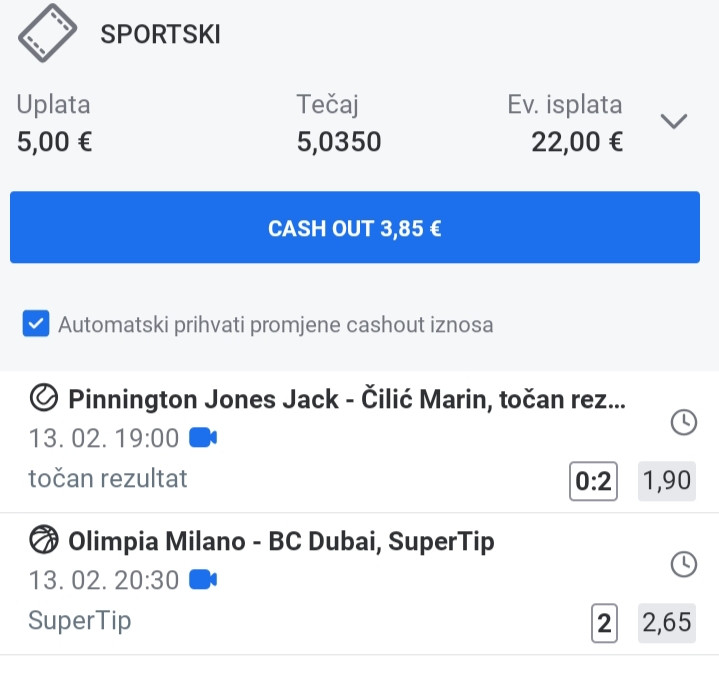
Task: Open the live stream camera for the 19:00 match
Action: (203, 438)
